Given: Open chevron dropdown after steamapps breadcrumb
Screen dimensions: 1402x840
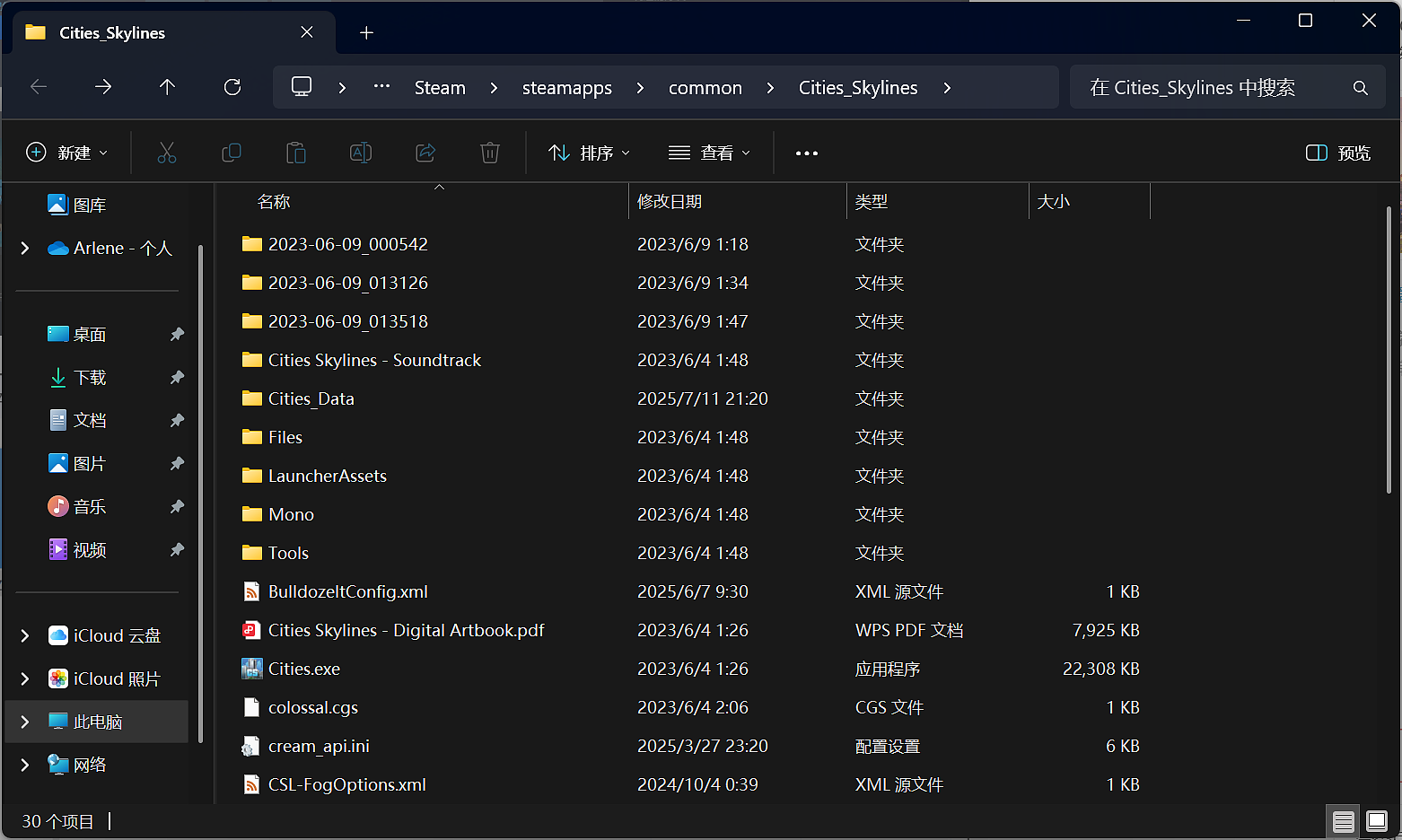Looking at the screenshot, I should [x=640, y=88].
